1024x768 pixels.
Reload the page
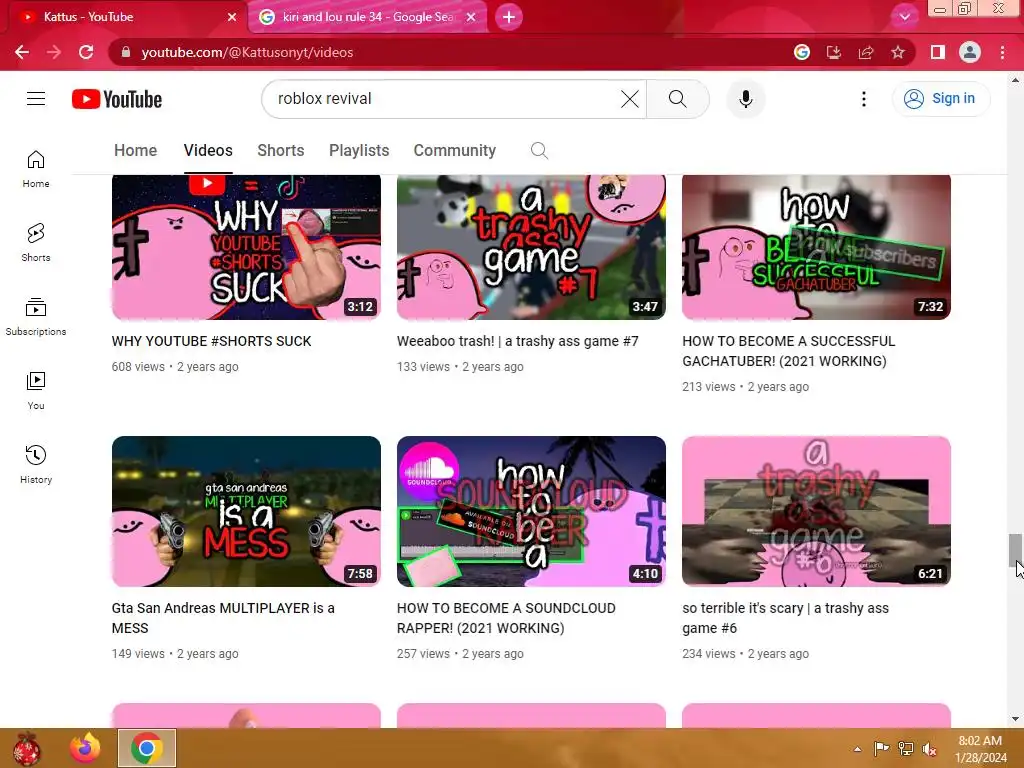click(86, 52)
